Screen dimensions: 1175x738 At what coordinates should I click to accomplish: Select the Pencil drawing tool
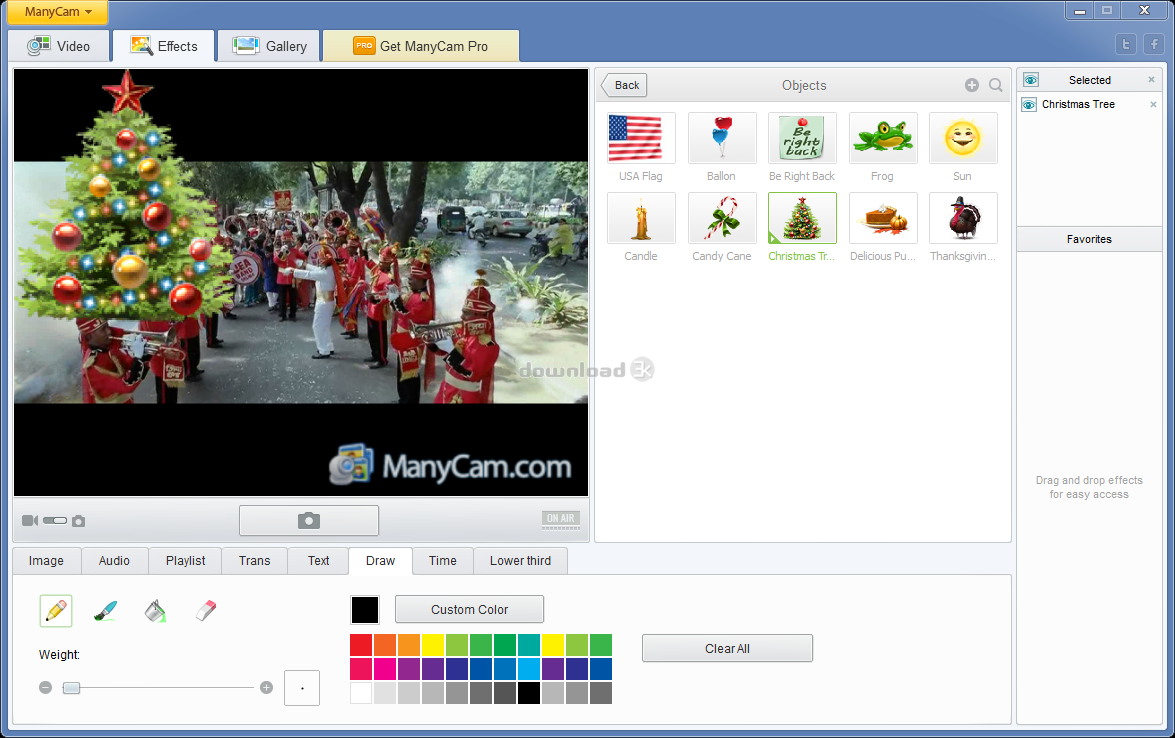[x=56, y=611]
